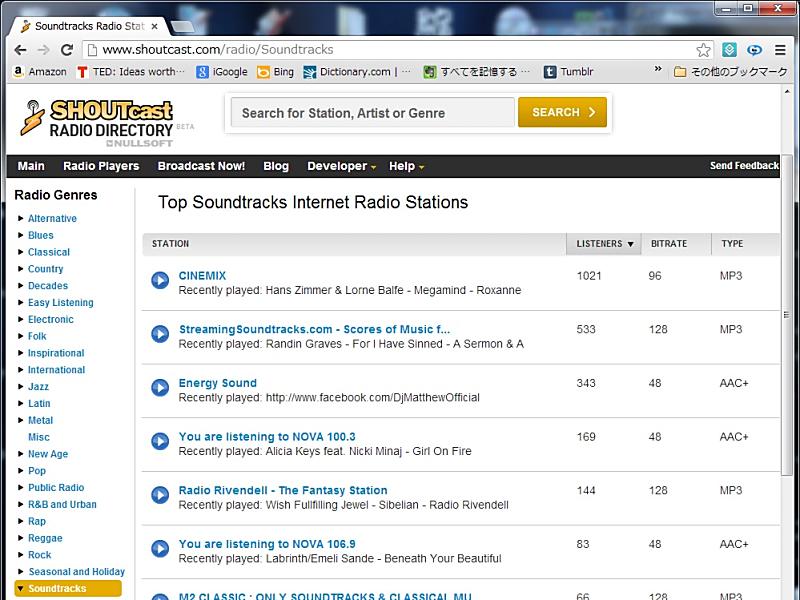Select the Soundtracks Radio browser tab
The image size is (800, 600).
(90, 26)
